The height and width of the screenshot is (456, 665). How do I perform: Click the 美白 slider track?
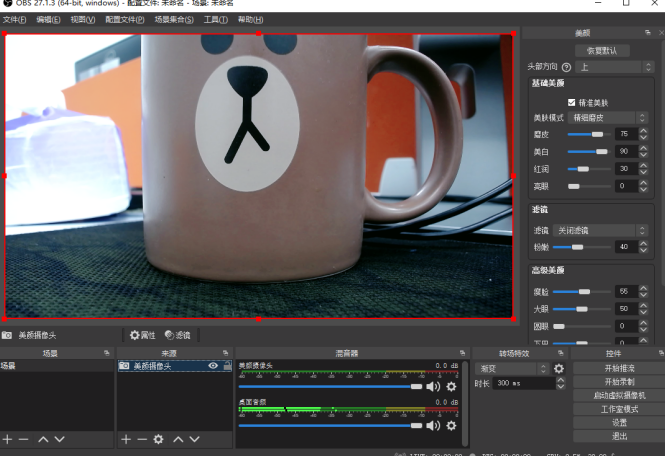(588, 151)
